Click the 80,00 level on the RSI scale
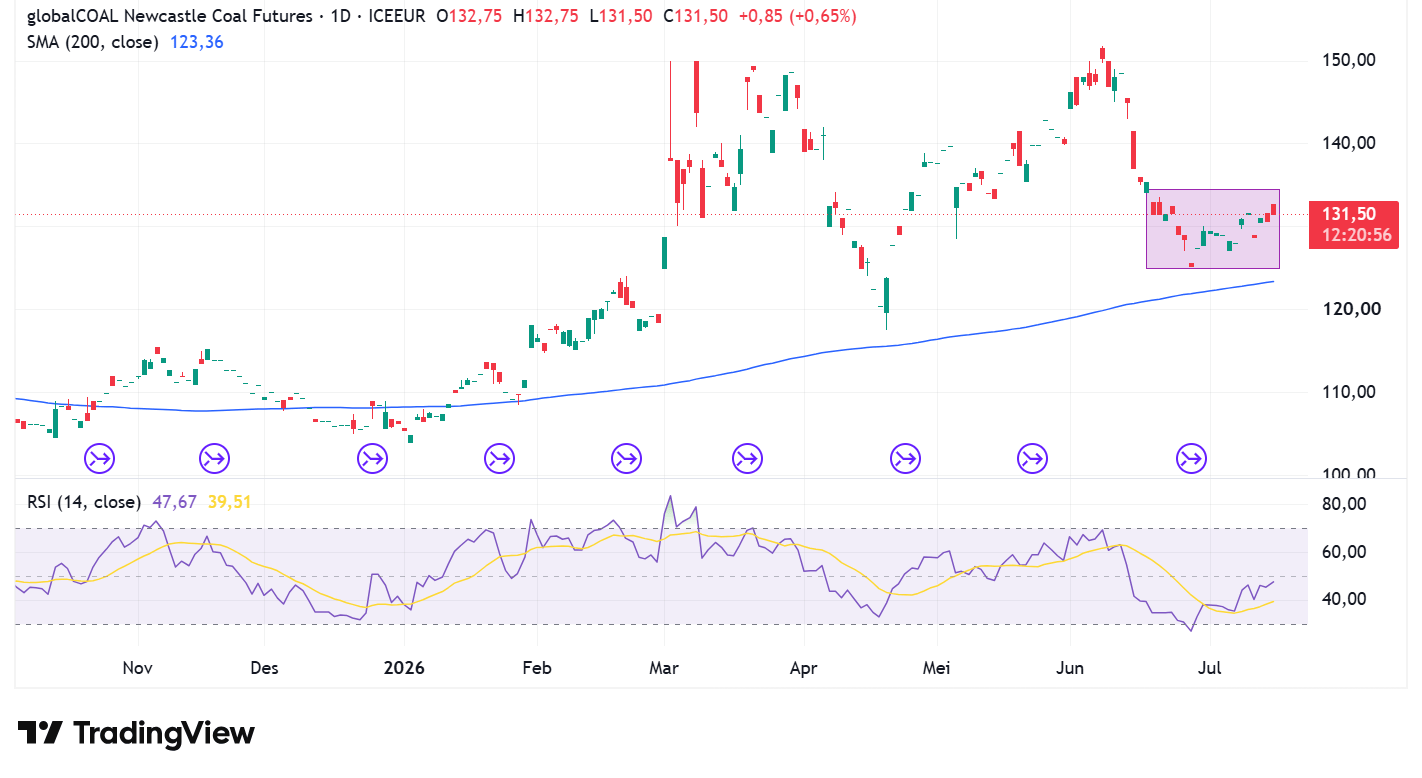 tap(1344, 504)
